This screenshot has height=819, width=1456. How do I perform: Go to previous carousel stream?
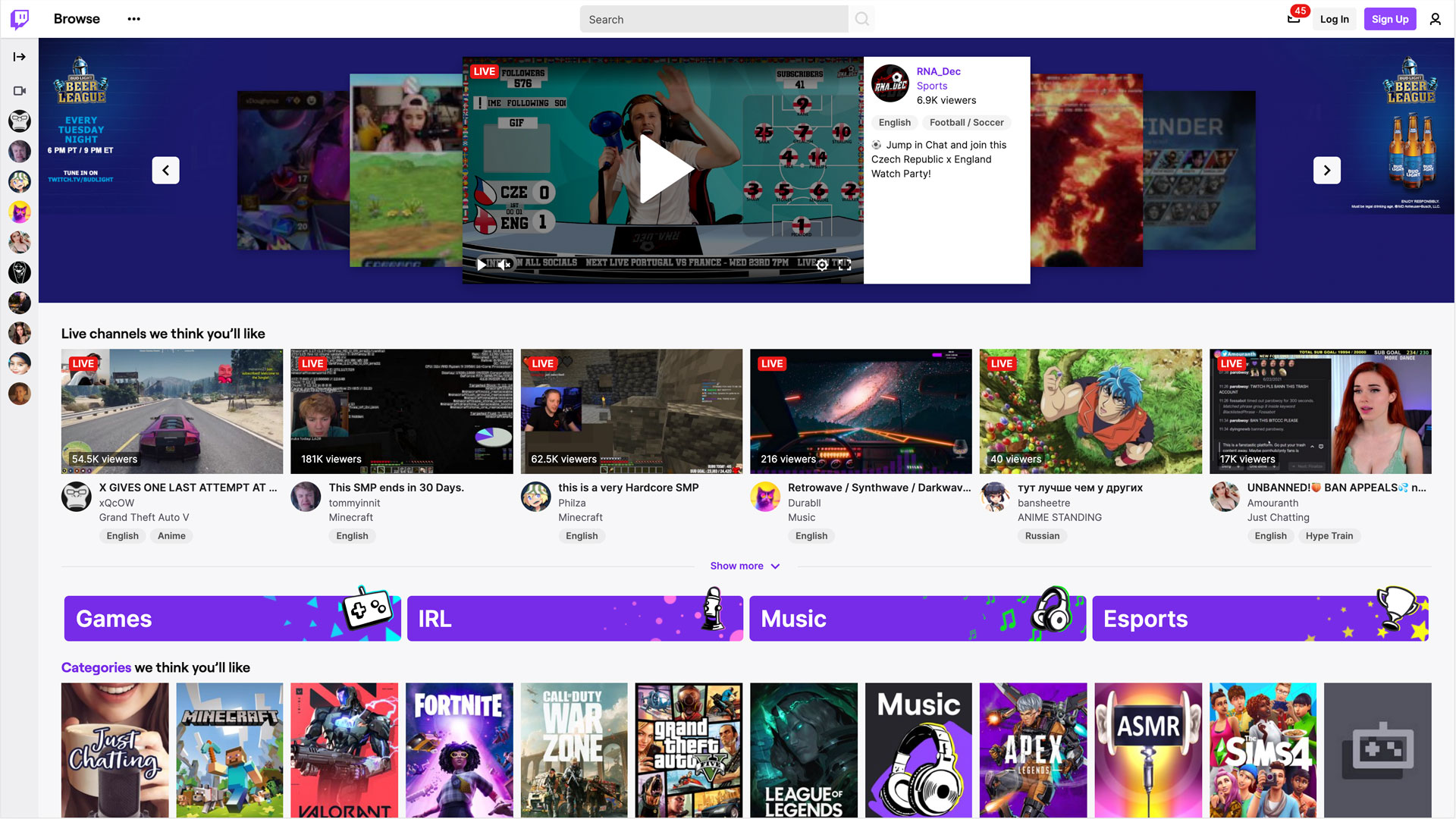pos(166,171)
